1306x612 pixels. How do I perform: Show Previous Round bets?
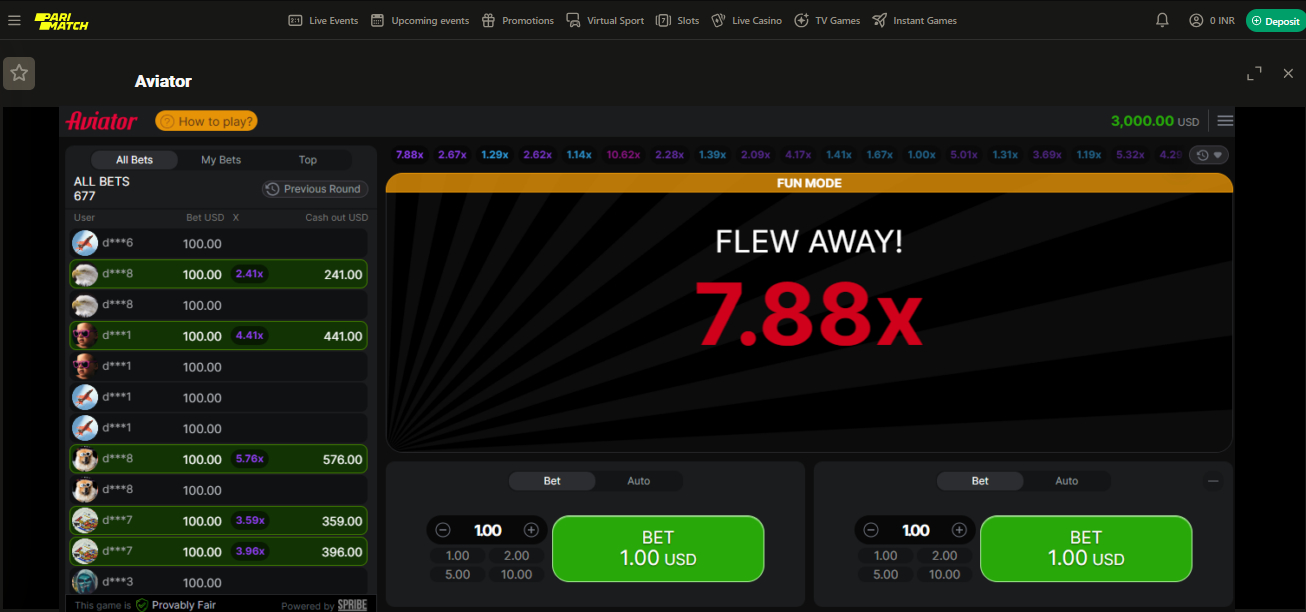(315, 189)
